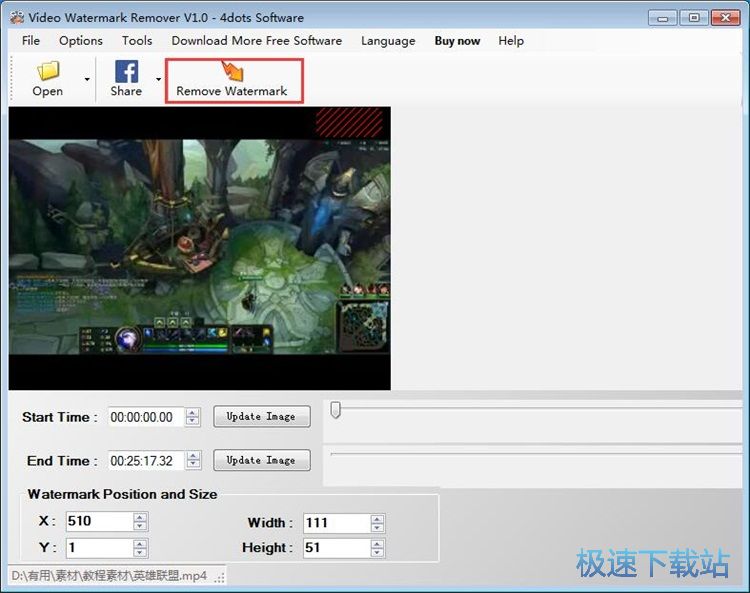Image resolution: width=750 pixels, height=593 pixels.
Task: Click the Open folder icon
Action: [47, 71]
